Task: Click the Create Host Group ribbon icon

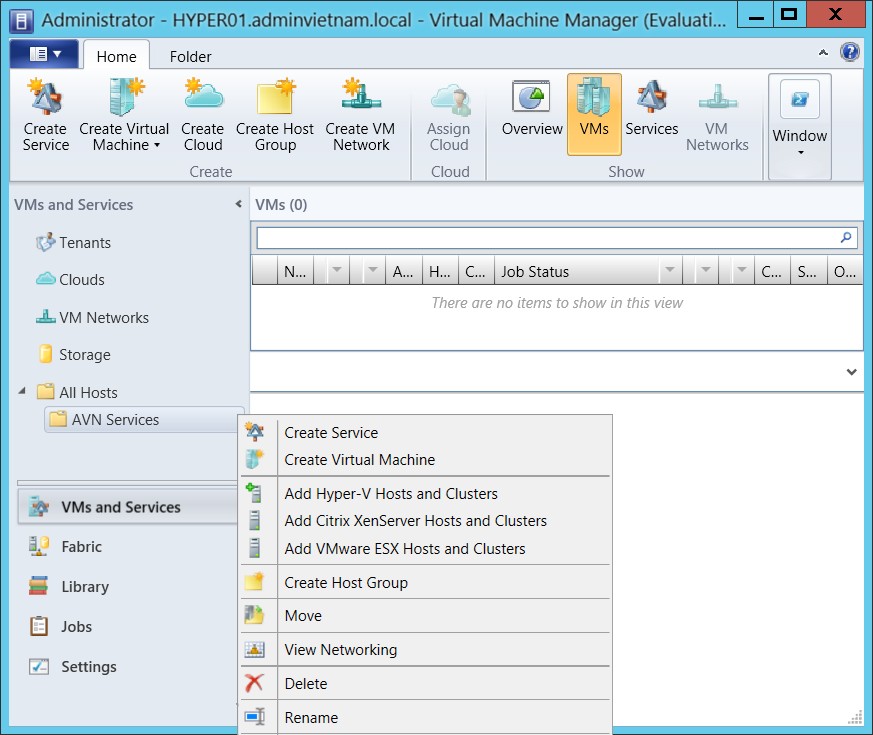Action: pos(275,115)
